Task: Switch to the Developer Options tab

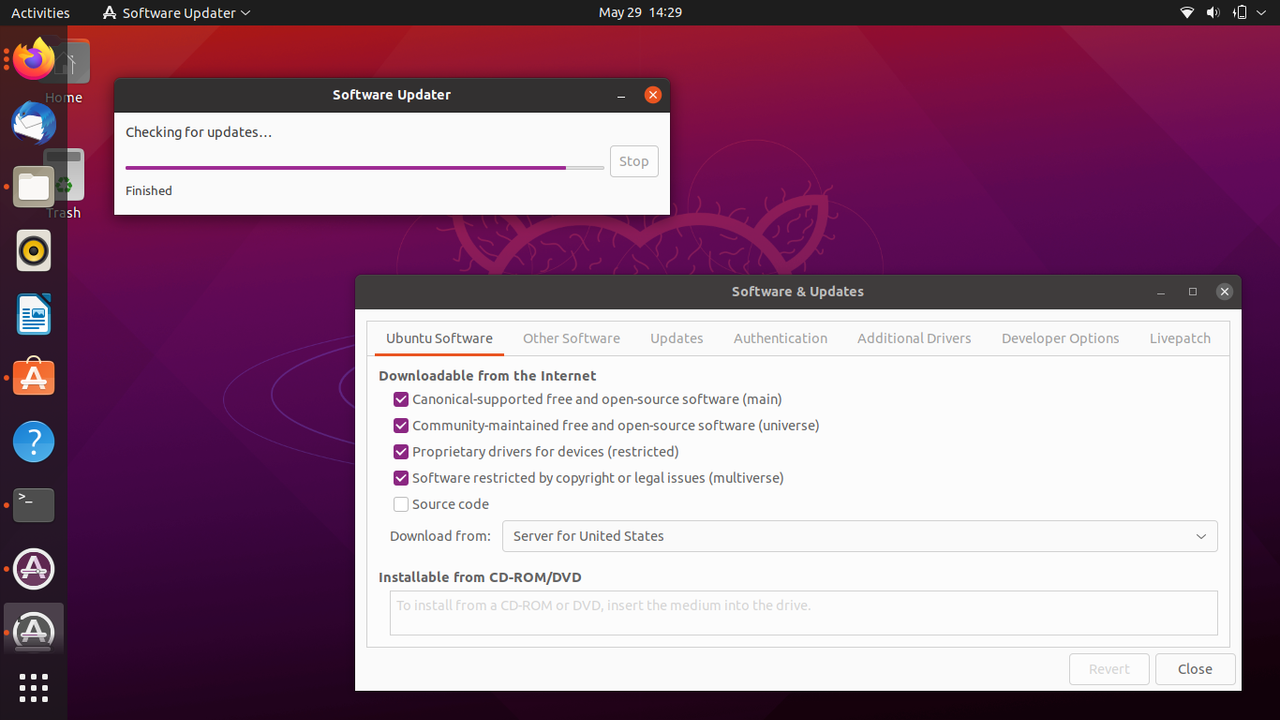Action: 1060,338
